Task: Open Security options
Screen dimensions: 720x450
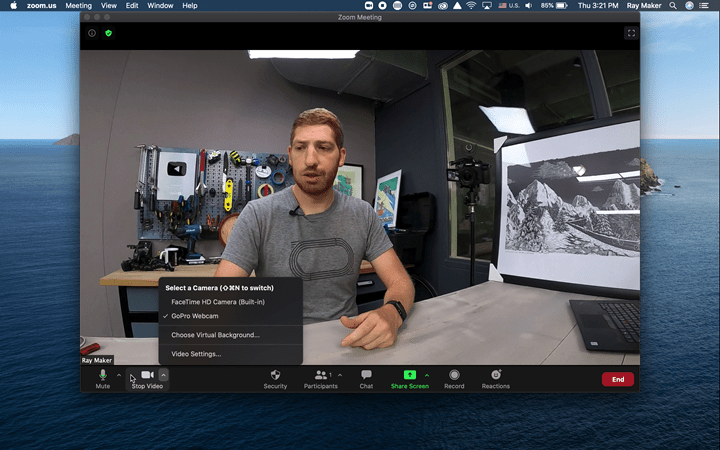Action: click(275, 379)
